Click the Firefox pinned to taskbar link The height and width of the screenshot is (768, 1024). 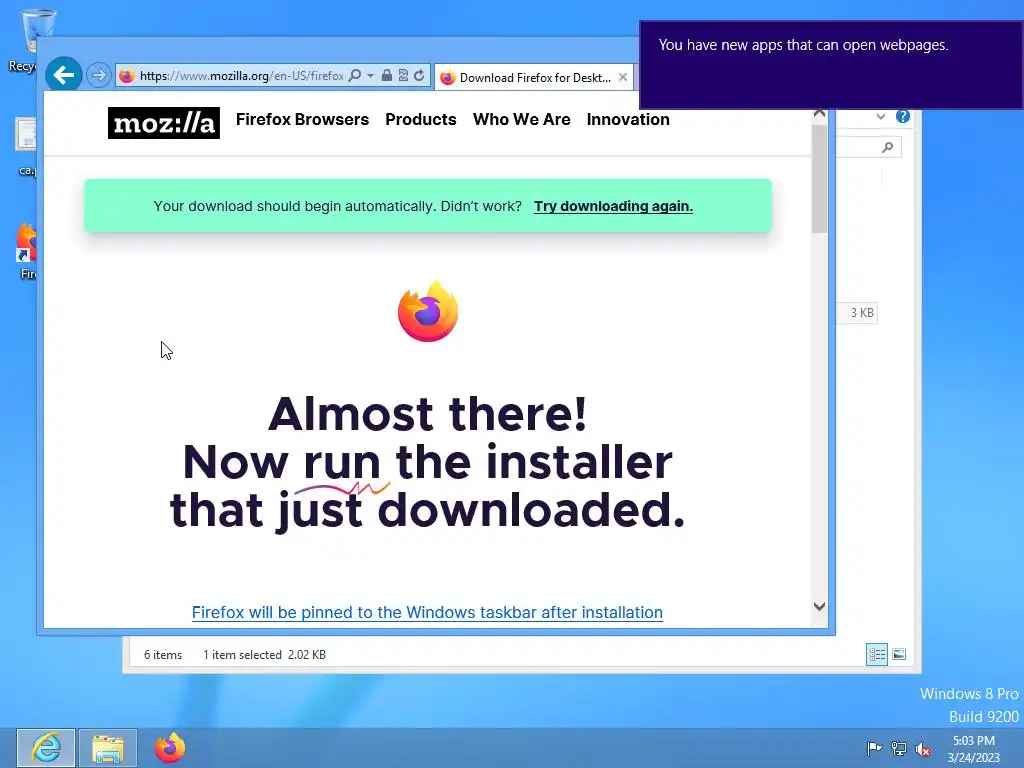pyautogui.click(x=427, y=613)
